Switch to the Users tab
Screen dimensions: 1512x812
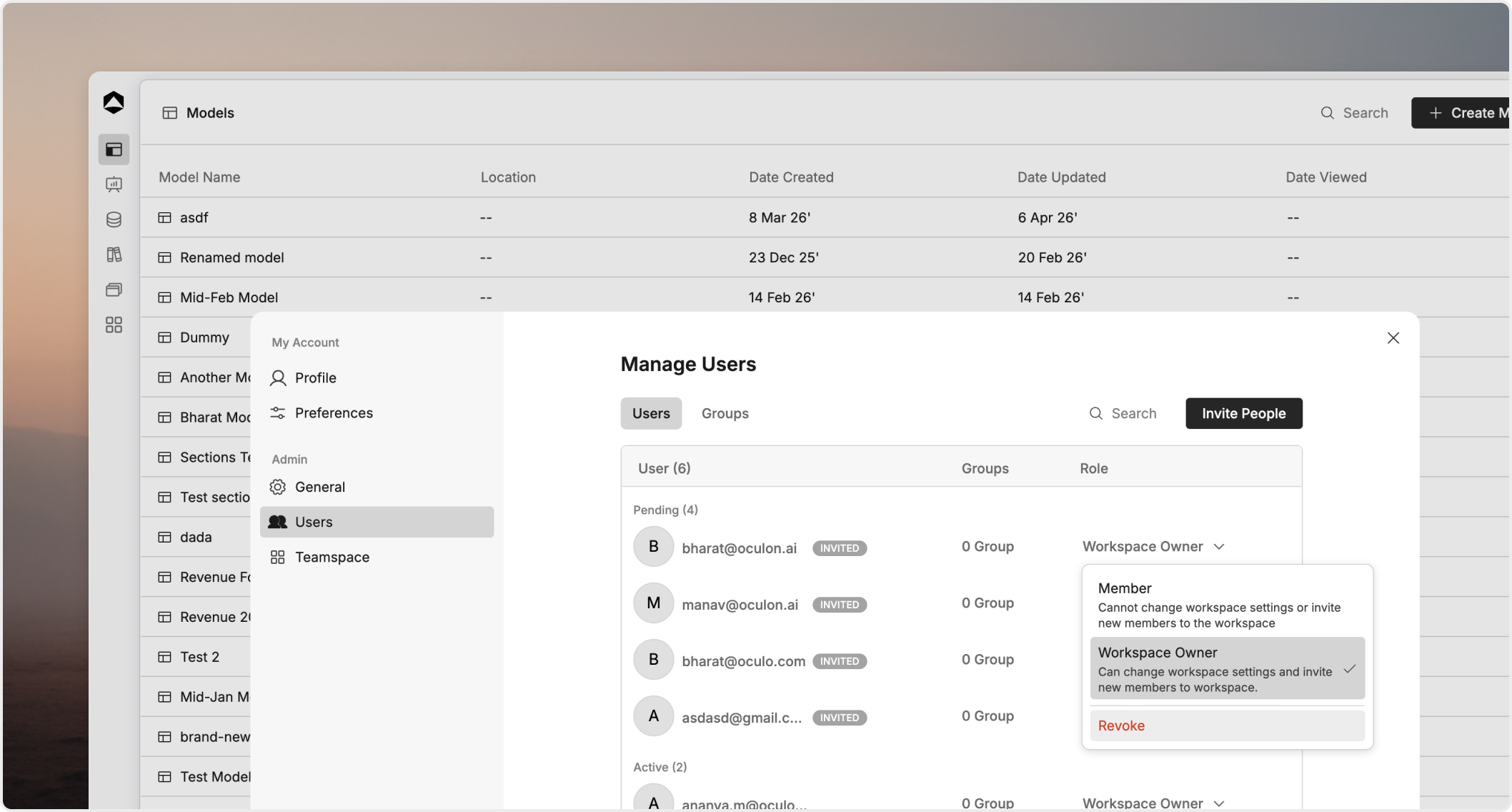(651, 413)
